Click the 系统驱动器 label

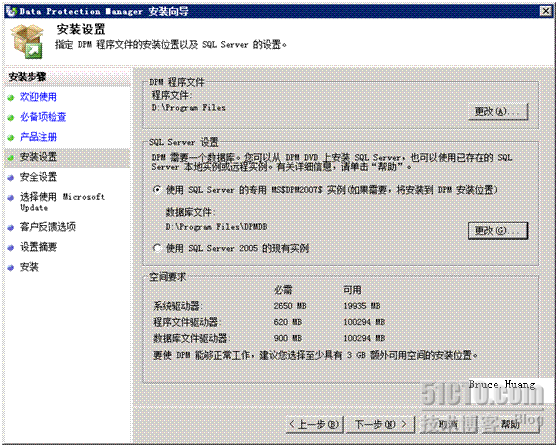[177, 306]
